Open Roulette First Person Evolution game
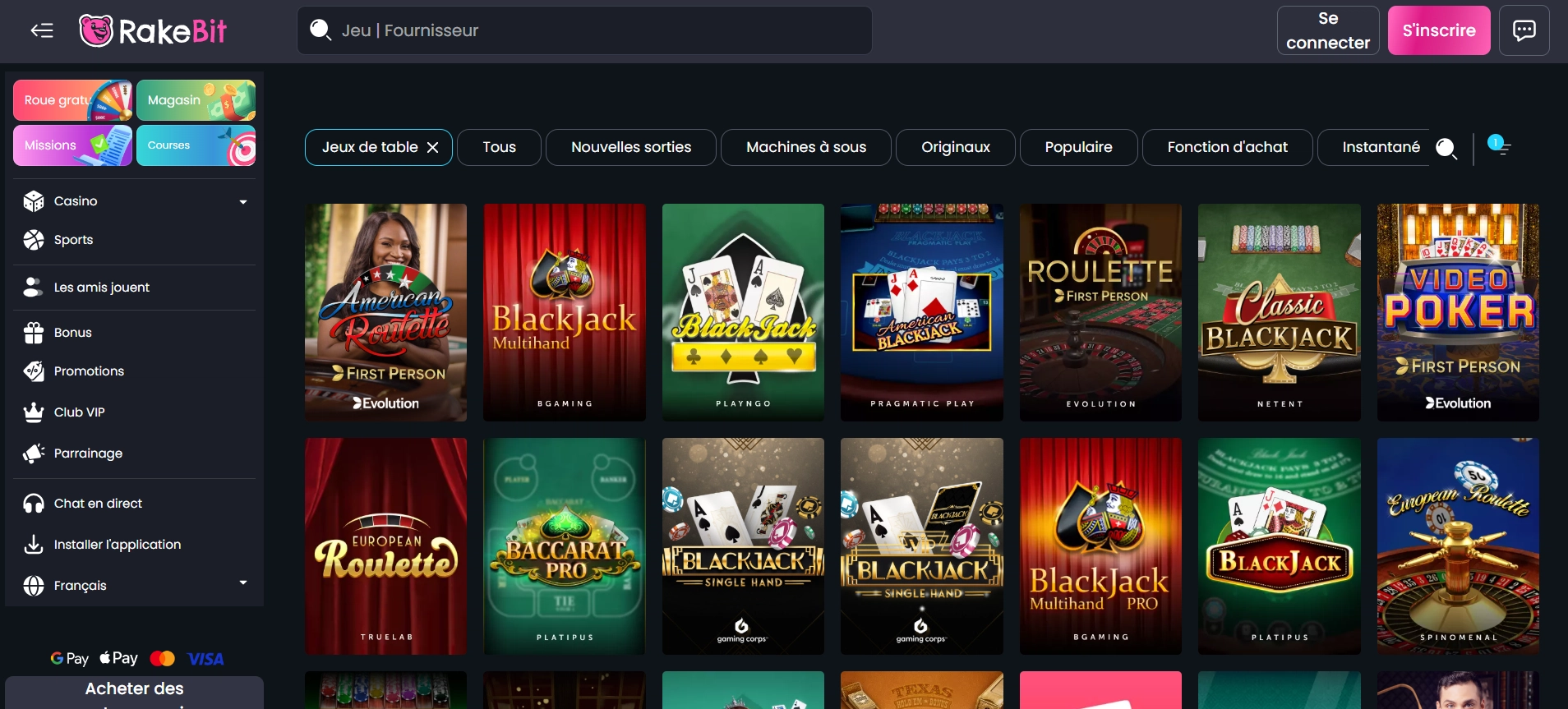Screen dimensions: 1568x709 pyautogui.click(x=1100, y=312)
